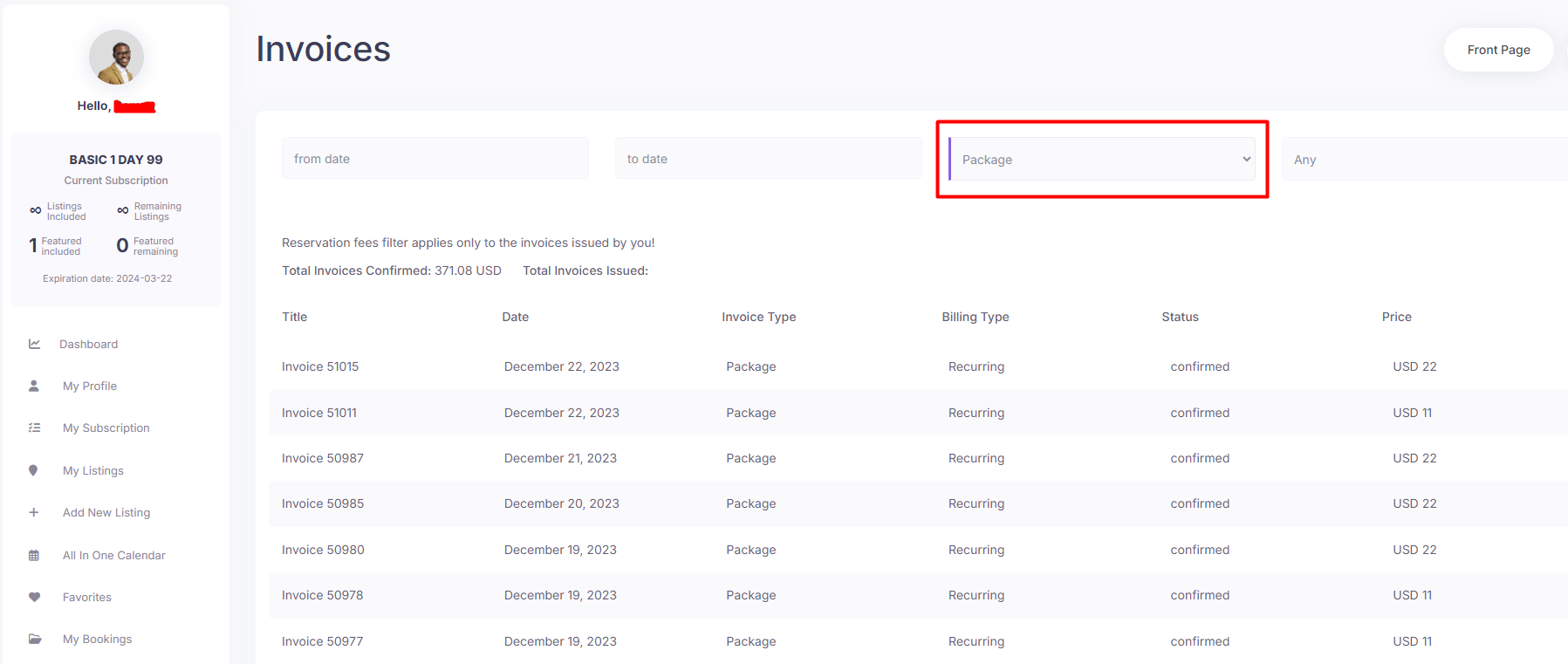Image resolution: width=1568 pixels, height=664 pixels.
Task: Click the My Listings pin icon
Action: pos(34,470)
